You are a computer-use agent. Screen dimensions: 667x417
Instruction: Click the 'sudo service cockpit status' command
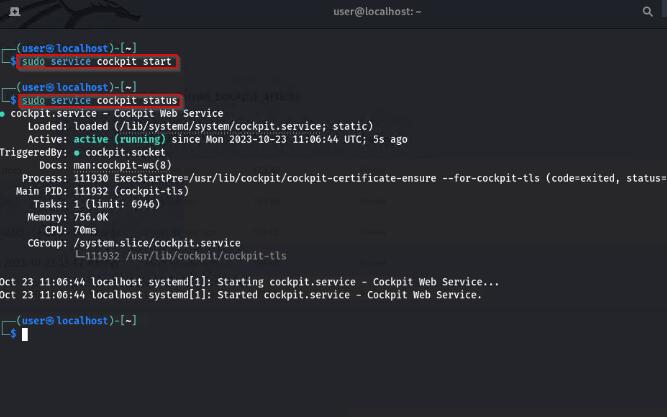99,100
